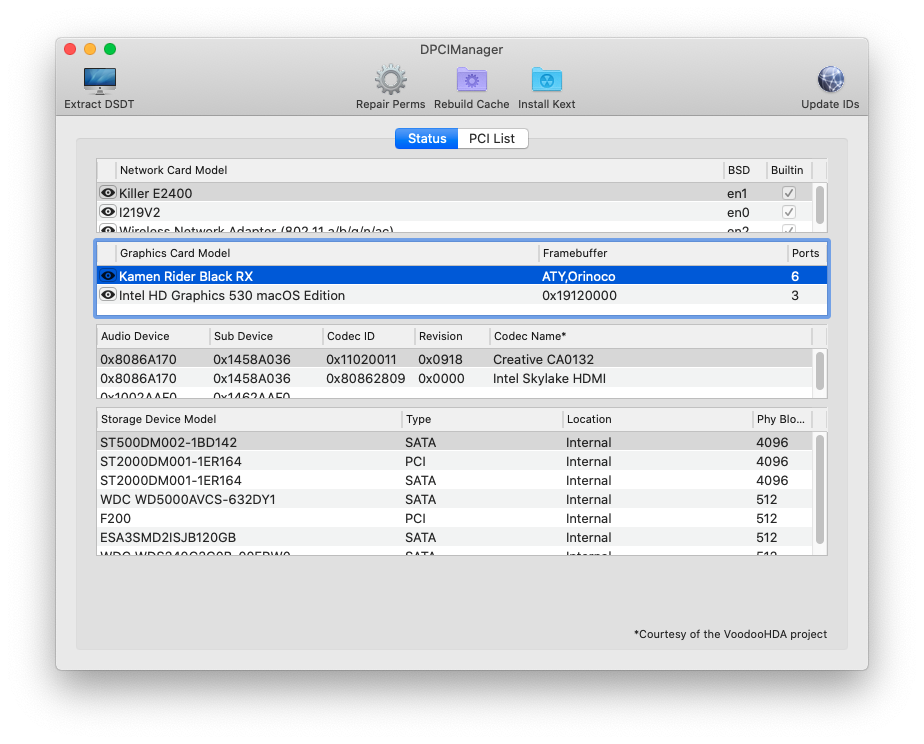924x744 pixels.
Task: Select the Intel Skylake HDMI codec row
Action: tap(455, 378)
